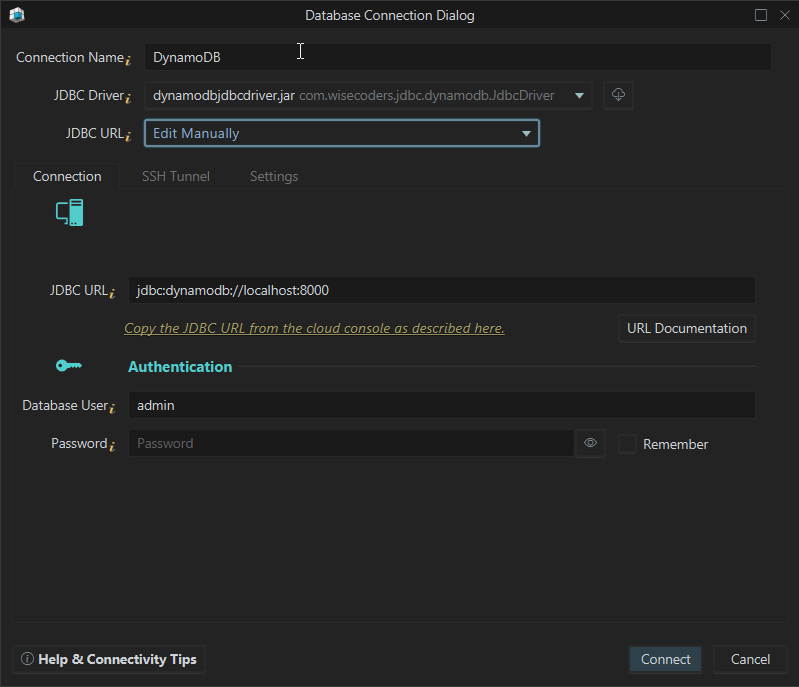Toggle password visibility with eye icon
The image size is (799, 687).
[x=590, y=443]
